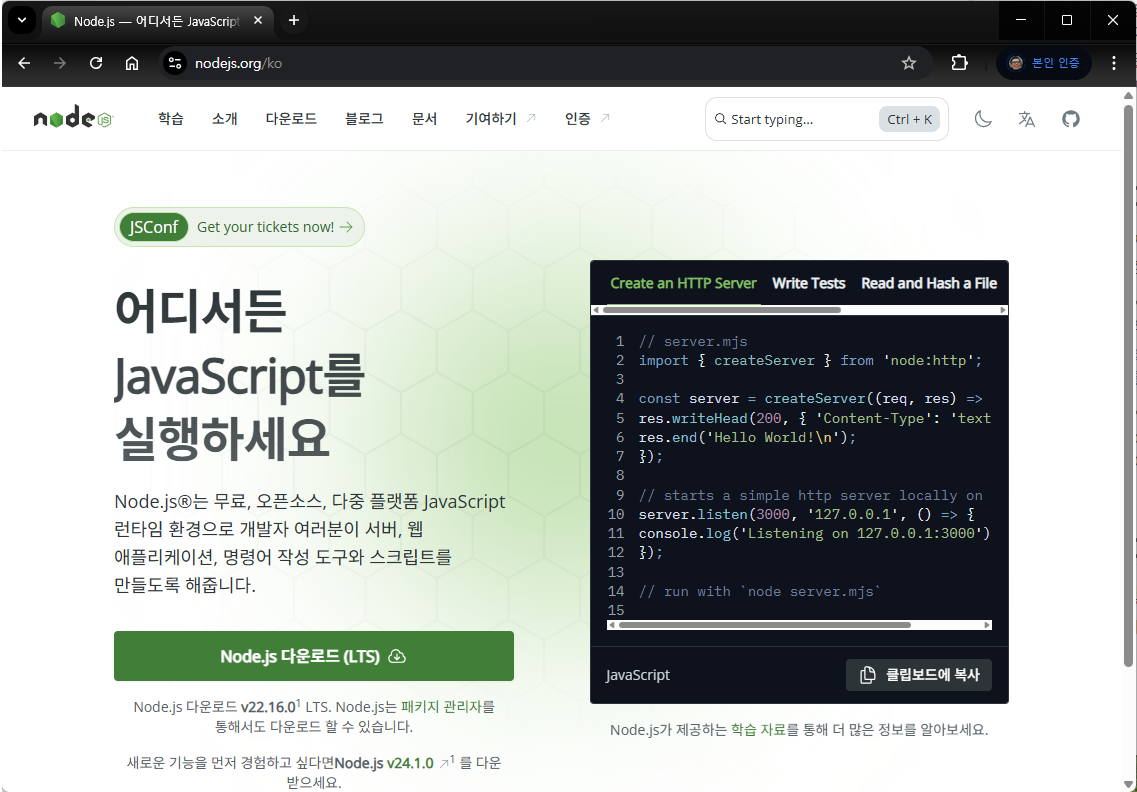Click the Node.js logo in the header
This screenshot has height=792, width=1137.
point(73,118)
